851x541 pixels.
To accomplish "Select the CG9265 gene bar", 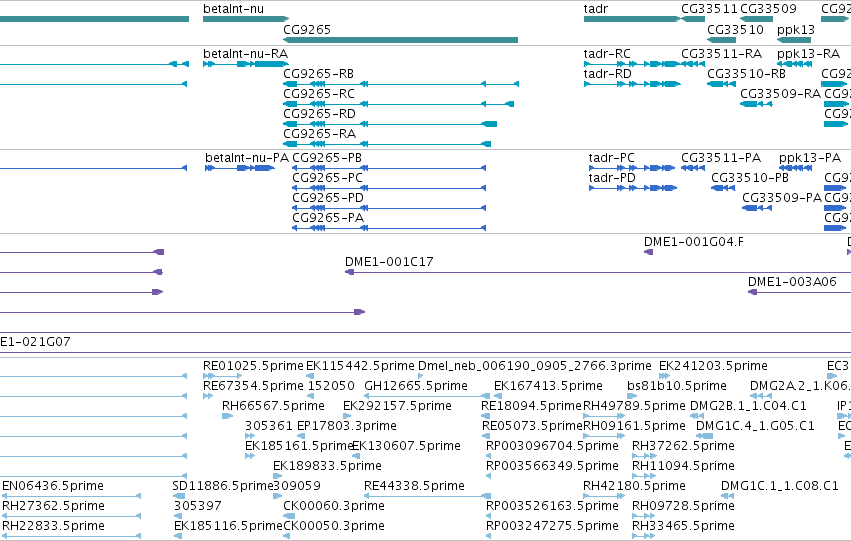I will (x=401, y=40).
